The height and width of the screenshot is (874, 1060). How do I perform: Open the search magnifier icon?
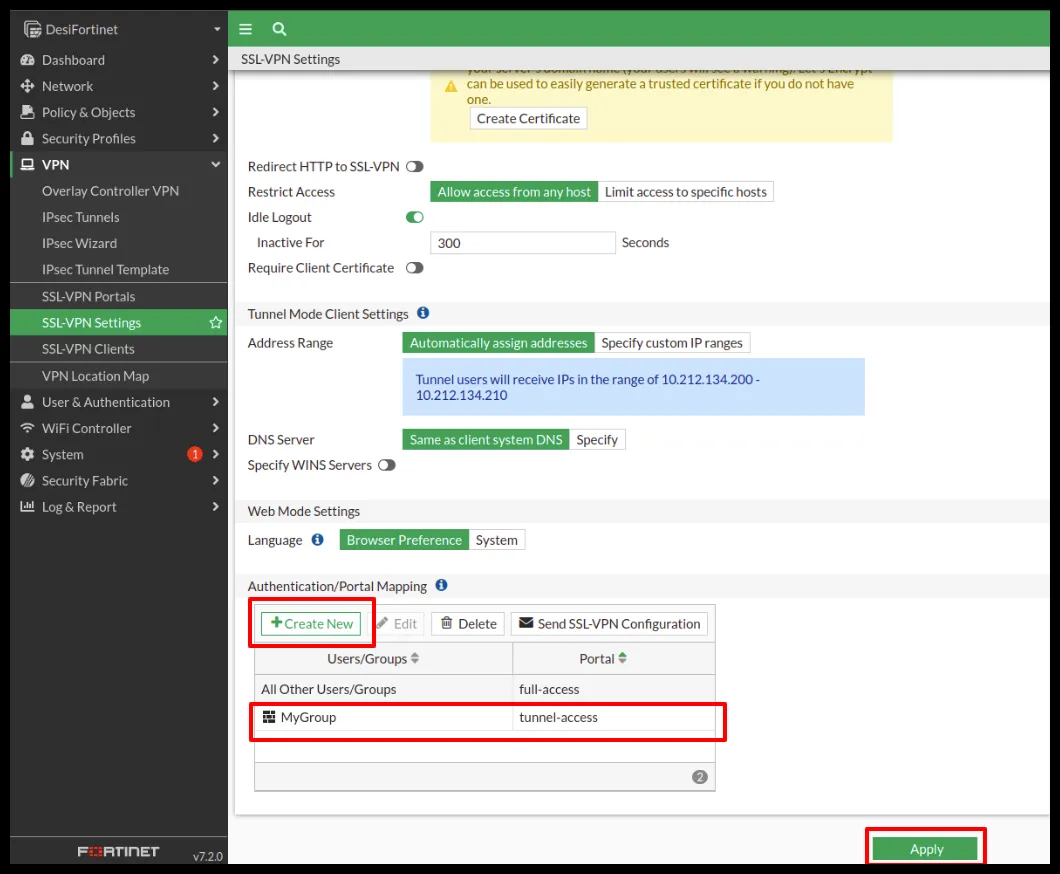279,29
